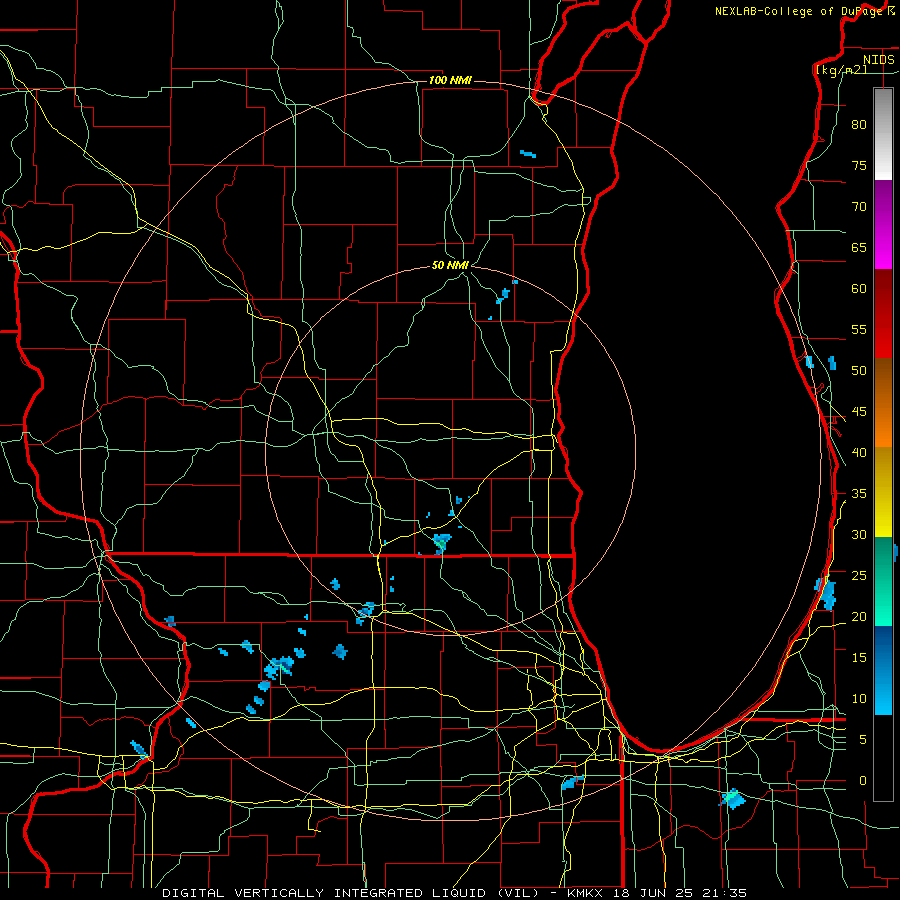
Task: Click the 35 value on the color scale
Action: coord(859,494)
